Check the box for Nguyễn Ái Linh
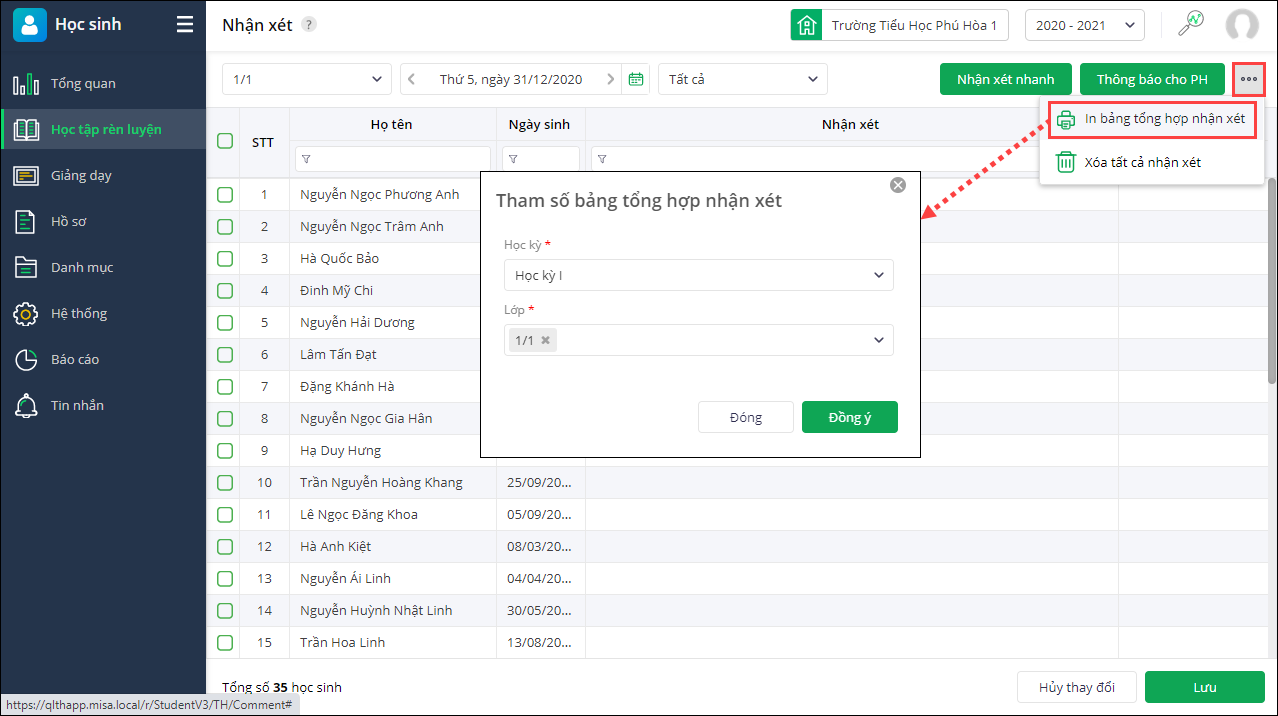This screenshot has height=716, width=1278. (225, 578)
